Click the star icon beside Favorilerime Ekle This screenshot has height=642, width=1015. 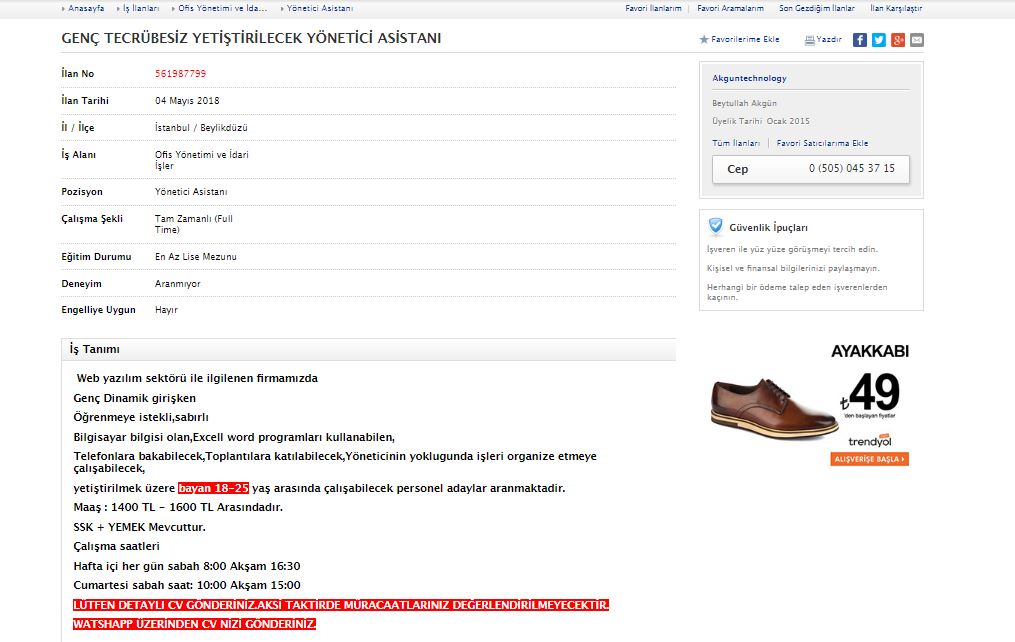point(703,40)
